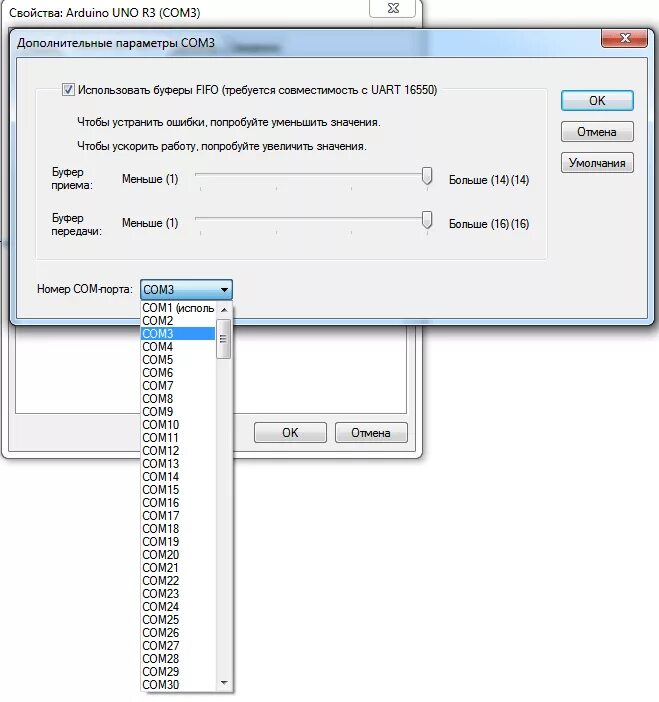Select COM18 in the port list

178,529
